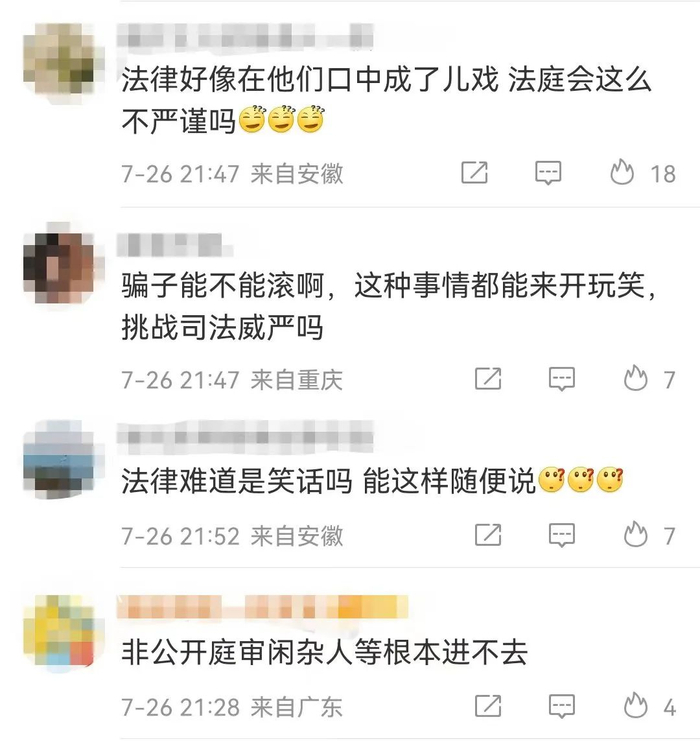
Task: Share the 21:52 Anhui comment
Action: (x=488, y=535)
